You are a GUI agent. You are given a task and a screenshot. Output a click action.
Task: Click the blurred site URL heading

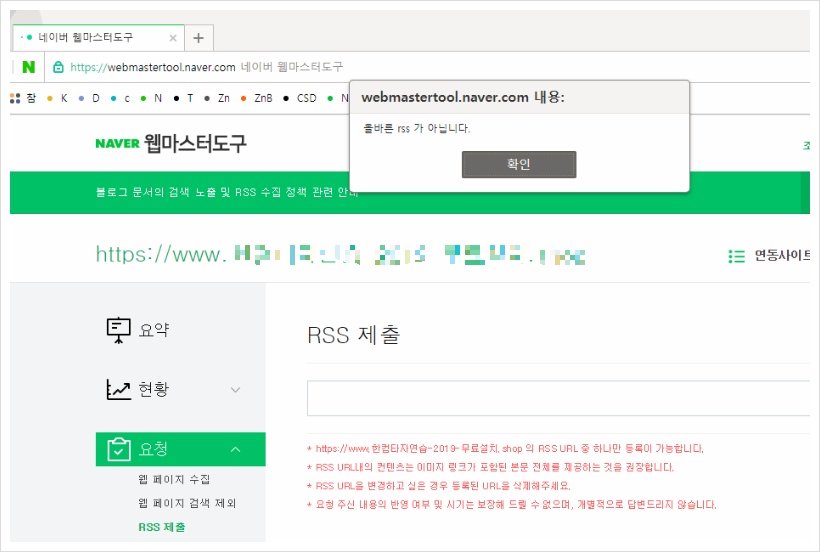[x=340, y=255]
